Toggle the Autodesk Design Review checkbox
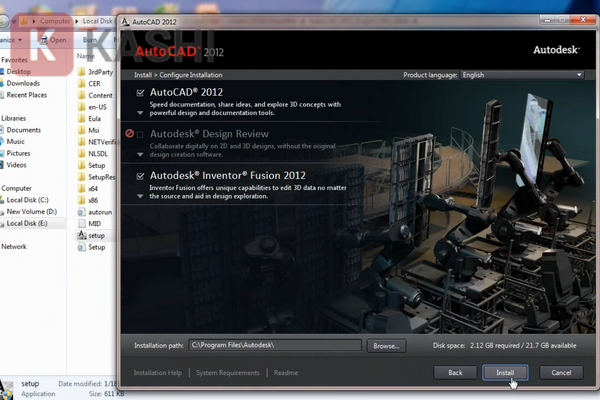The width and height of the screenshot is (600, 400). click(x=140, y=134)
